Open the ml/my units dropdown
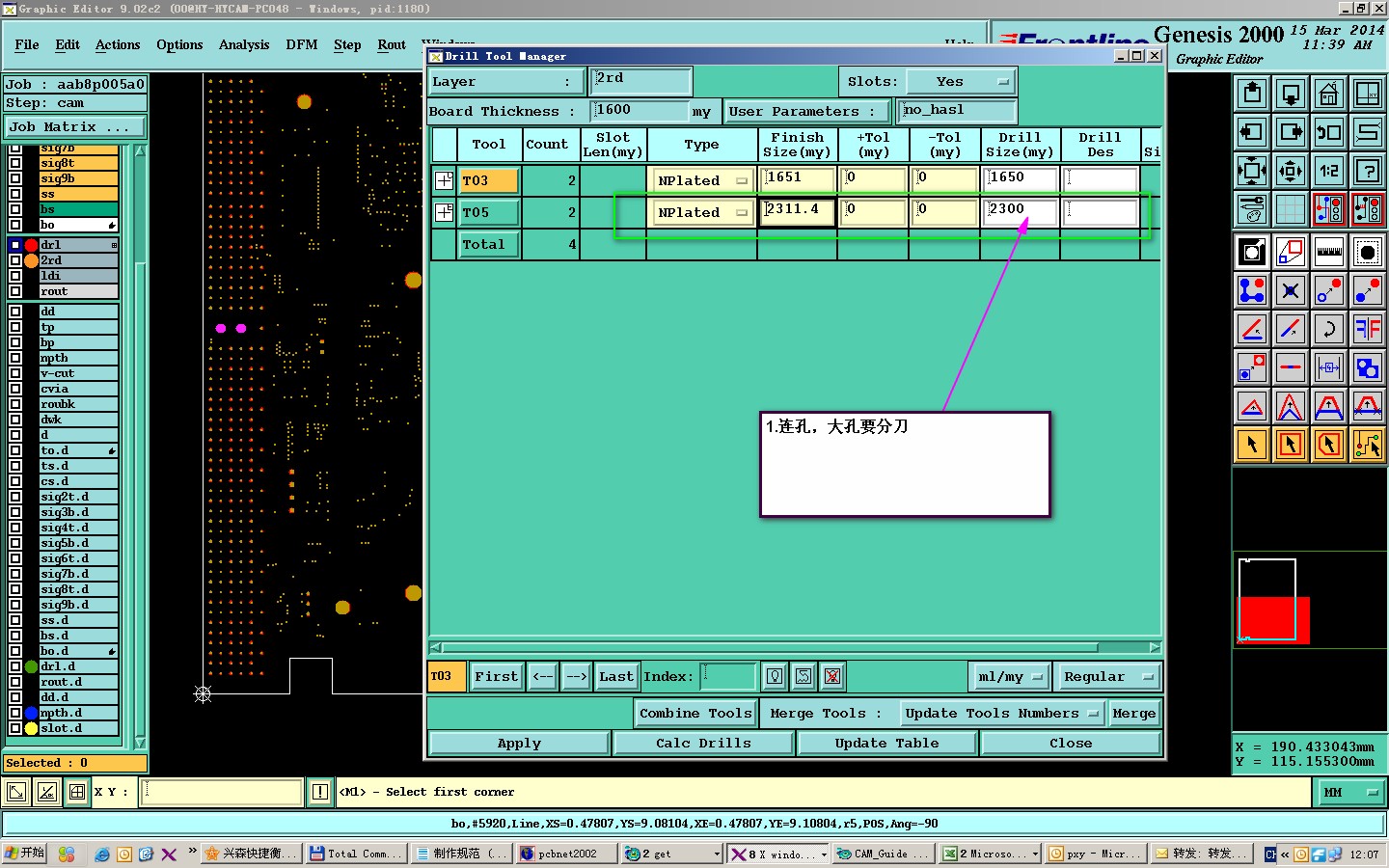The image size is (1389, 868). tap(1009, 677)
